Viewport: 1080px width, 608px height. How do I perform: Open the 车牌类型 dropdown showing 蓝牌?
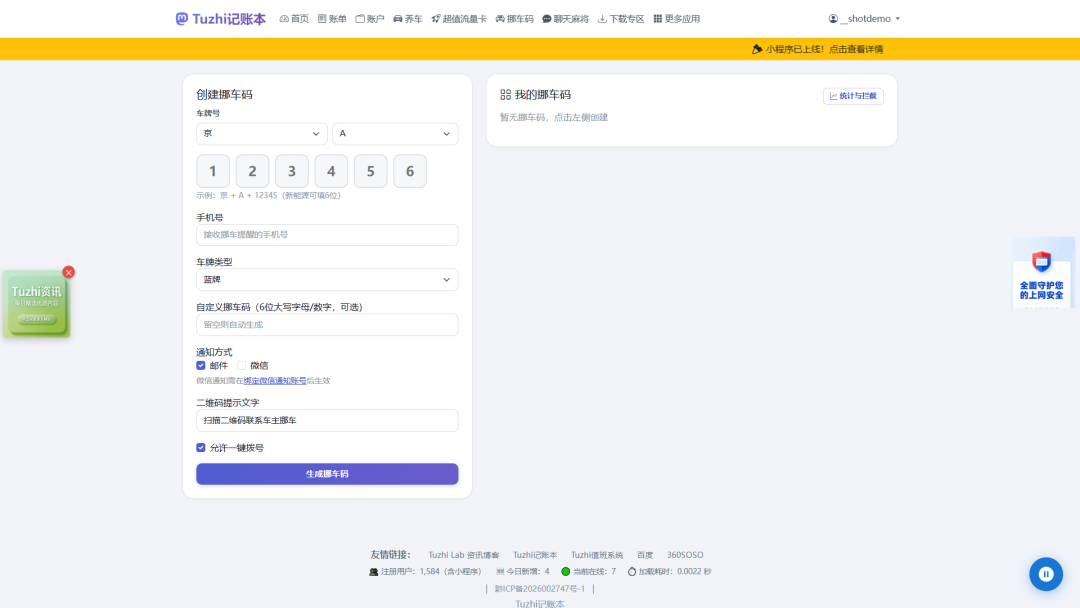click(327, 280)
